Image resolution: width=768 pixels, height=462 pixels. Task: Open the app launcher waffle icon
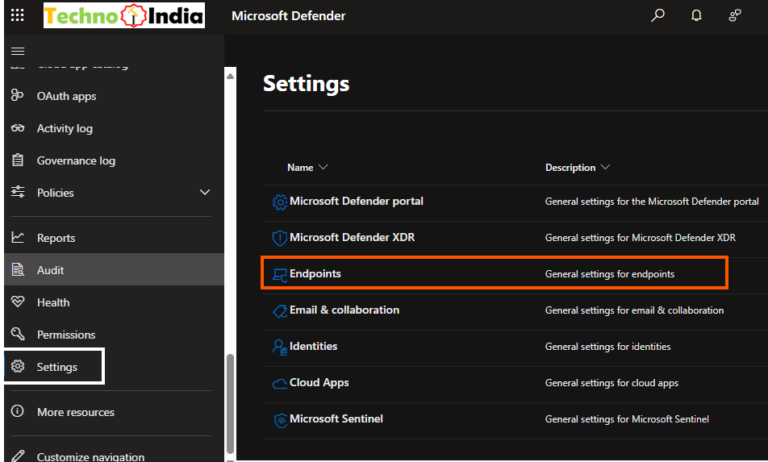click(17, 16)
